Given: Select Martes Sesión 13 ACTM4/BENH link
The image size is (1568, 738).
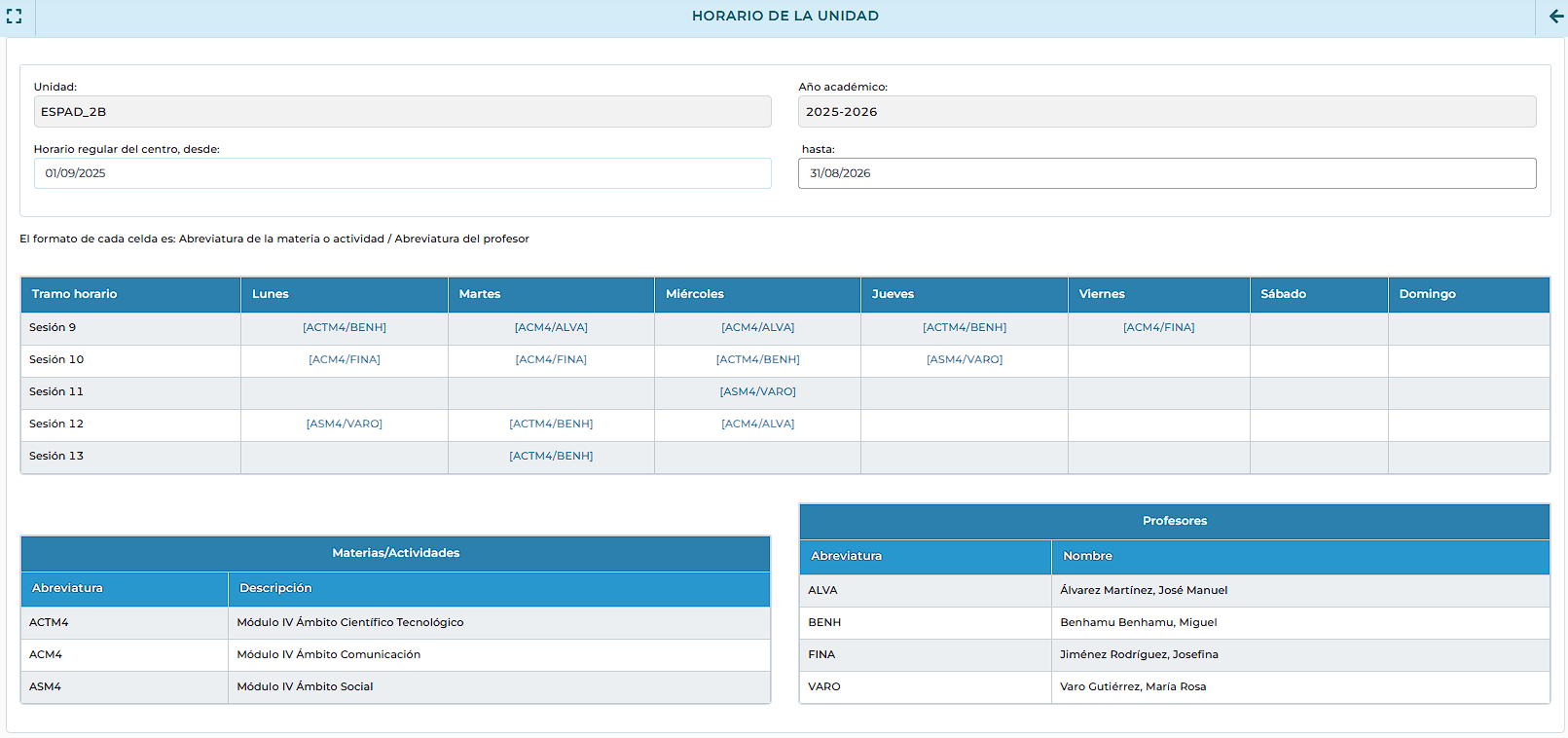Looking at the screenshot, I should [551, 457].
